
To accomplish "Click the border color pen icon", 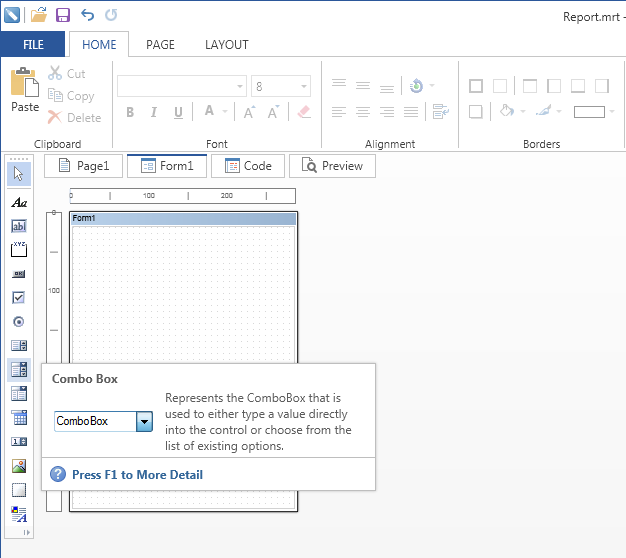I will pyautogui.click(x=543, y=111).
